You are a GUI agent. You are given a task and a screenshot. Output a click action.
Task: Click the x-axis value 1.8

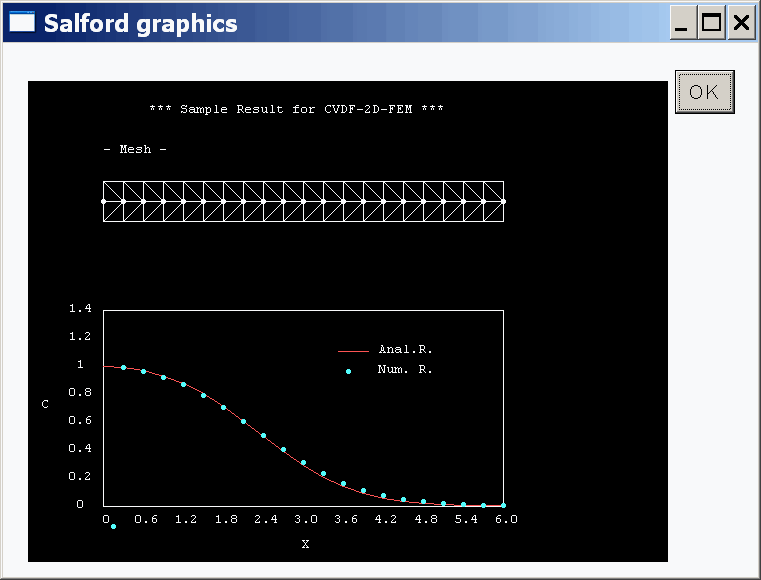(226, 519)
